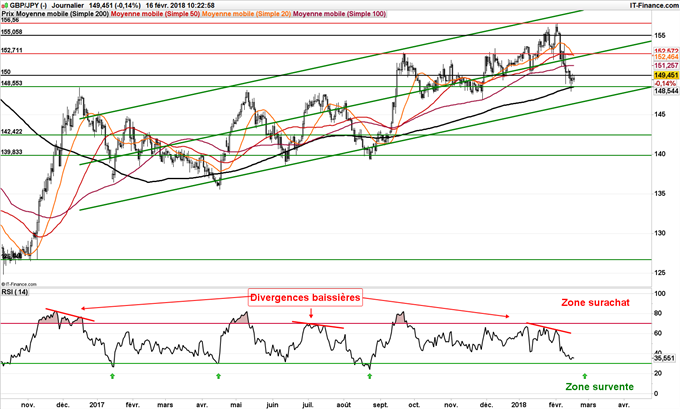Click the 155,058 horizontal level label

[x=12, y=32]
